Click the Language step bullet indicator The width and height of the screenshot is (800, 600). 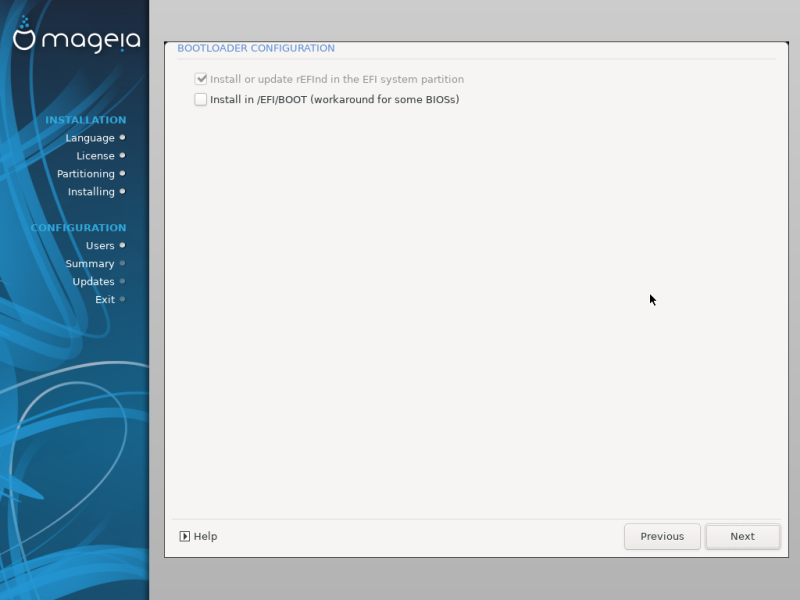122,137
